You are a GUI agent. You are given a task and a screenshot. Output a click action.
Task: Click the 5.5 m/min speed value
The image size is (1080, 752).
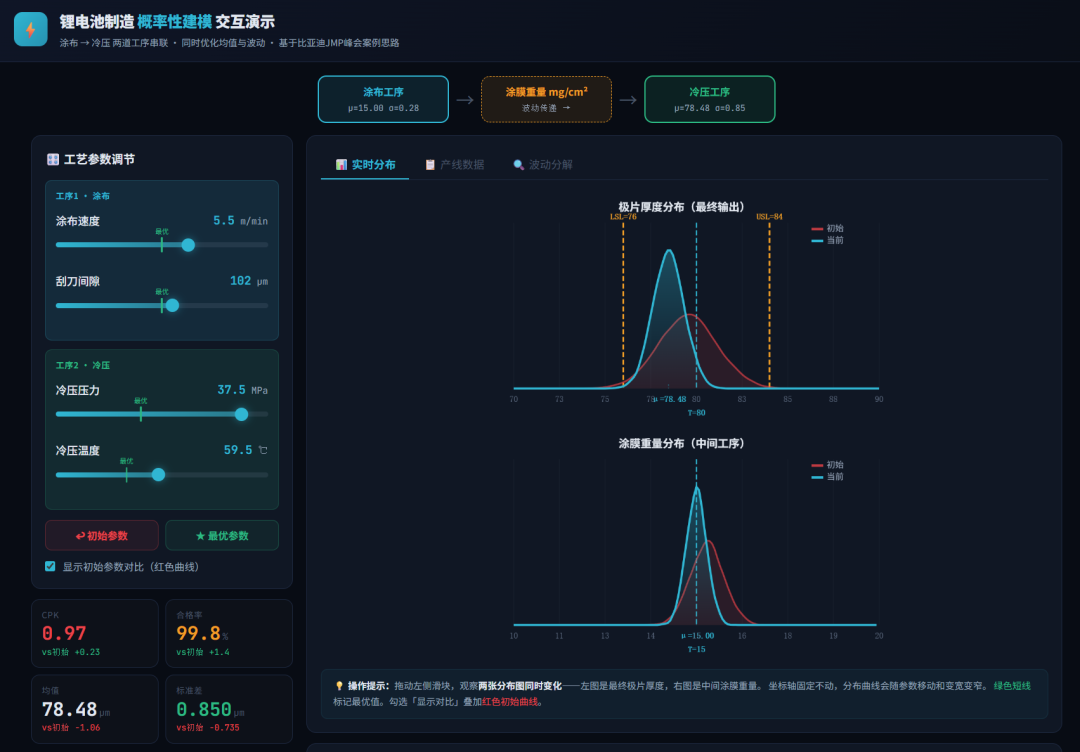(240, 221)
